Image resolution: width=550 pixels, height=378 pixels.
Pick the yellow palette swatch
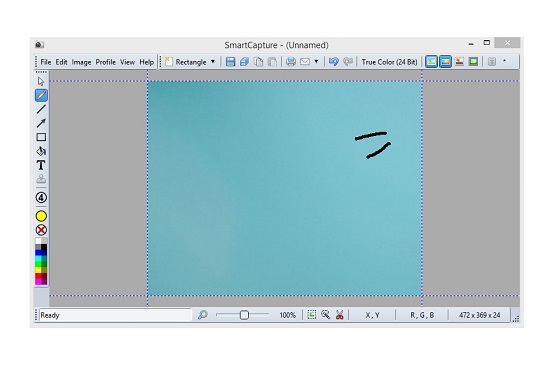pos(38,270)
